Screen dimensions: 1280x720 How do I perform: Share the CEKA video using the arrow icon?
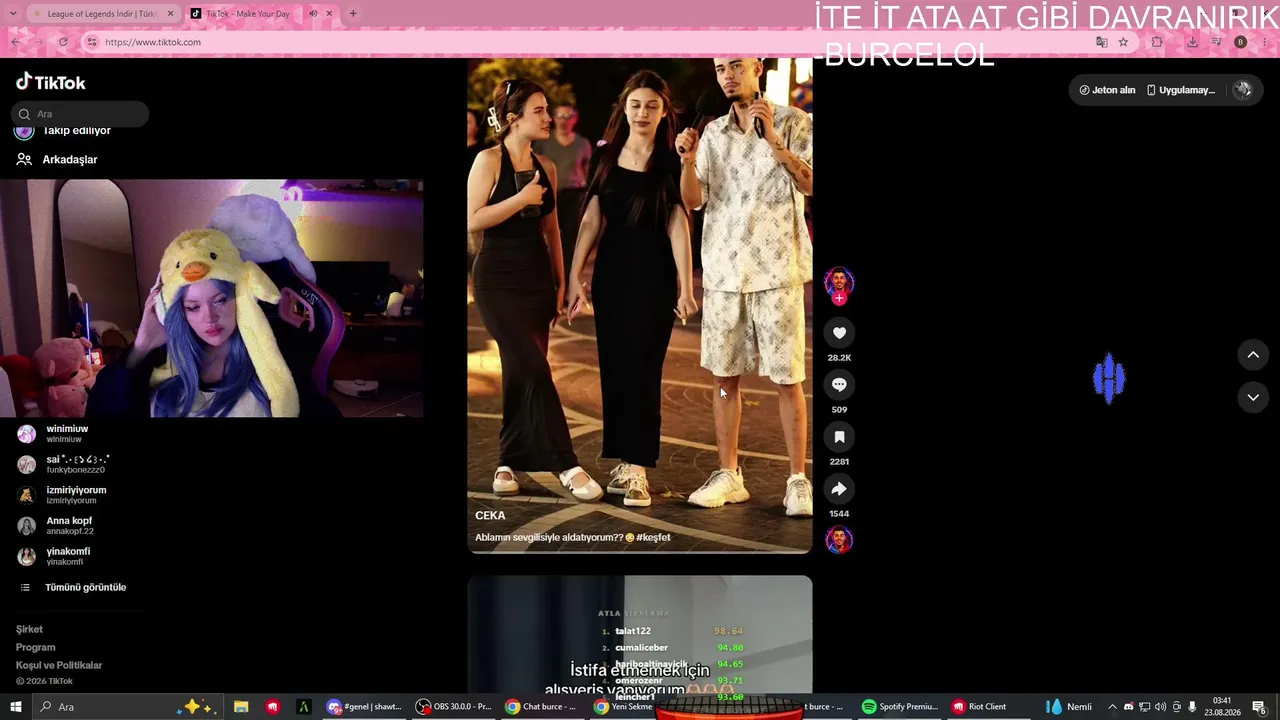tap(839, 489)
